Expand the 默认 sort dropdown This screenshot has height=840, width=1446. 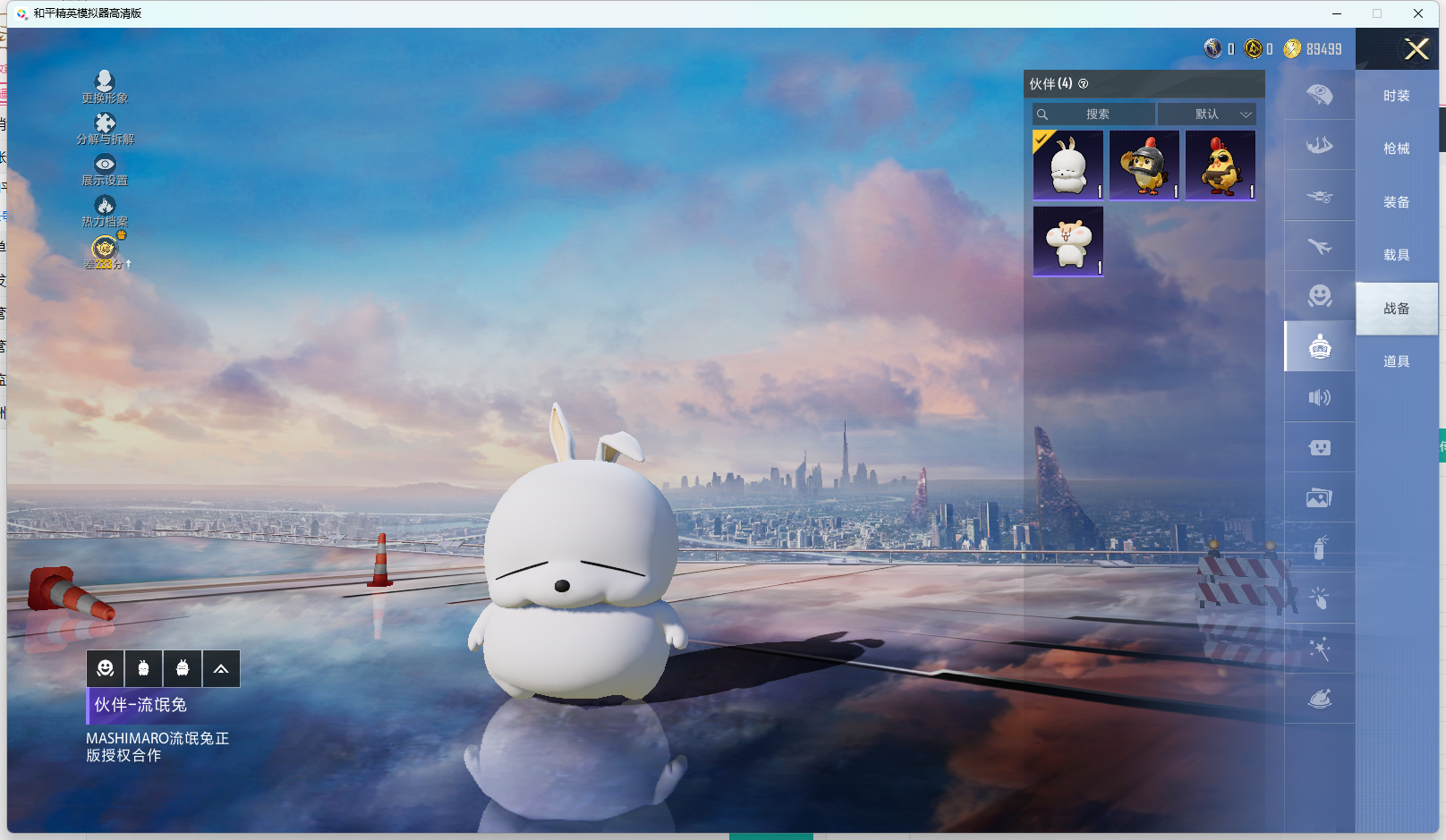click(x=1207, y=115)
